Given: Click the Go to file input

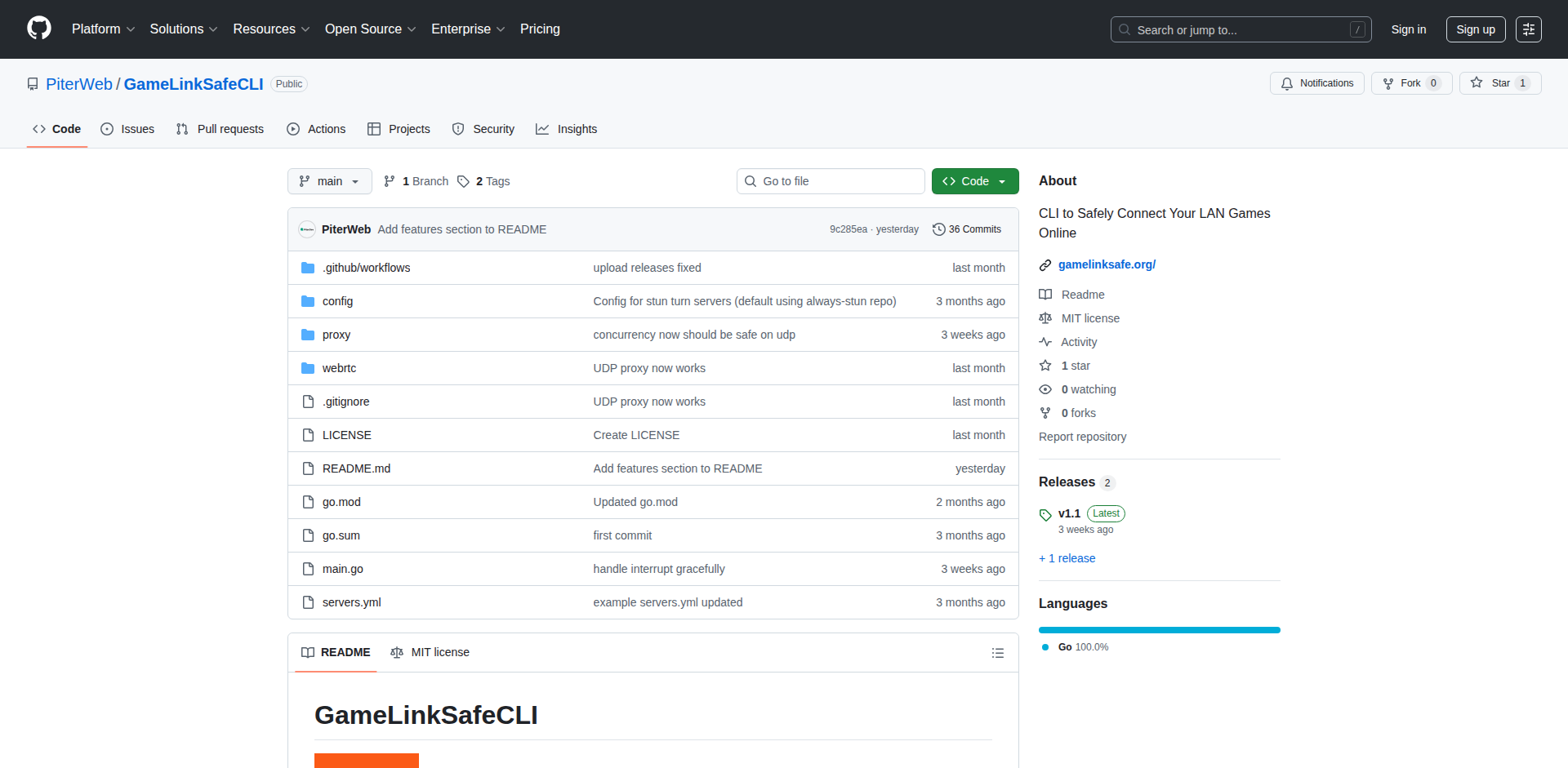Looking at the screenshot, I should 831,181.
